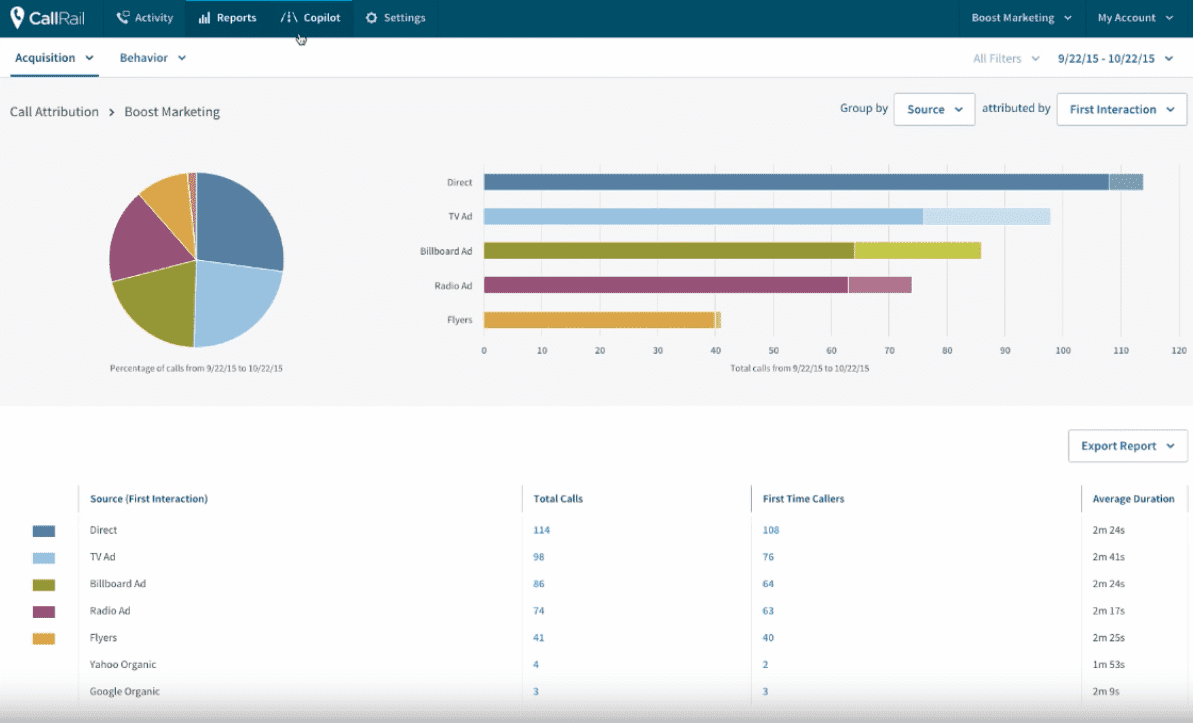Click the CallRail logo icon
Image resolution: width=1193 pixels, height=723 pixels.
17,18
